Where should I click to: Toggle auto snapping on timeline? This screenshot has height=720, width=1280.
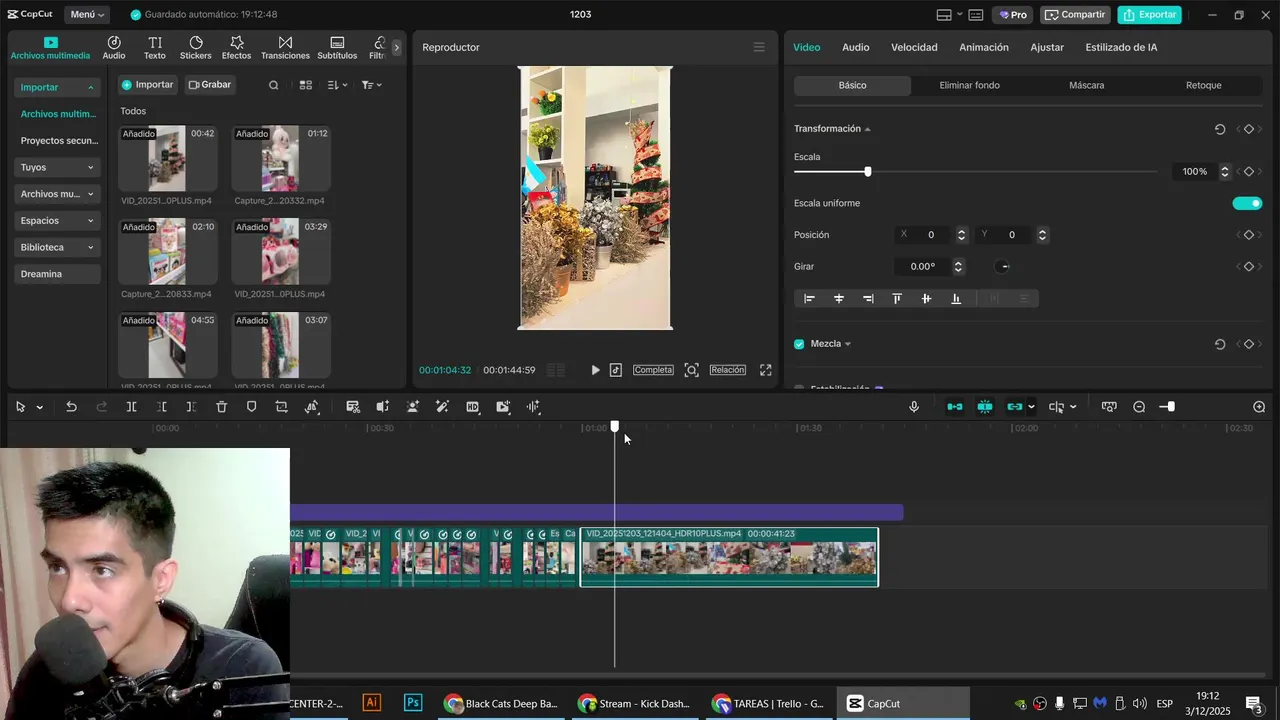click(985, 407)
